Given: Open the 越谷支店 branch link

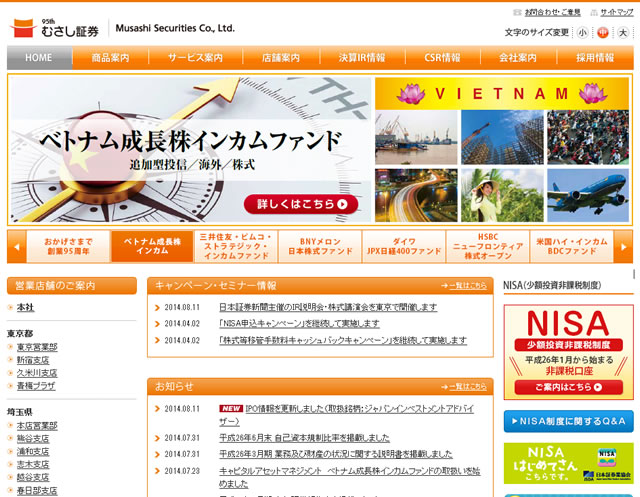Looking at the screenshot, I should 33,477.
